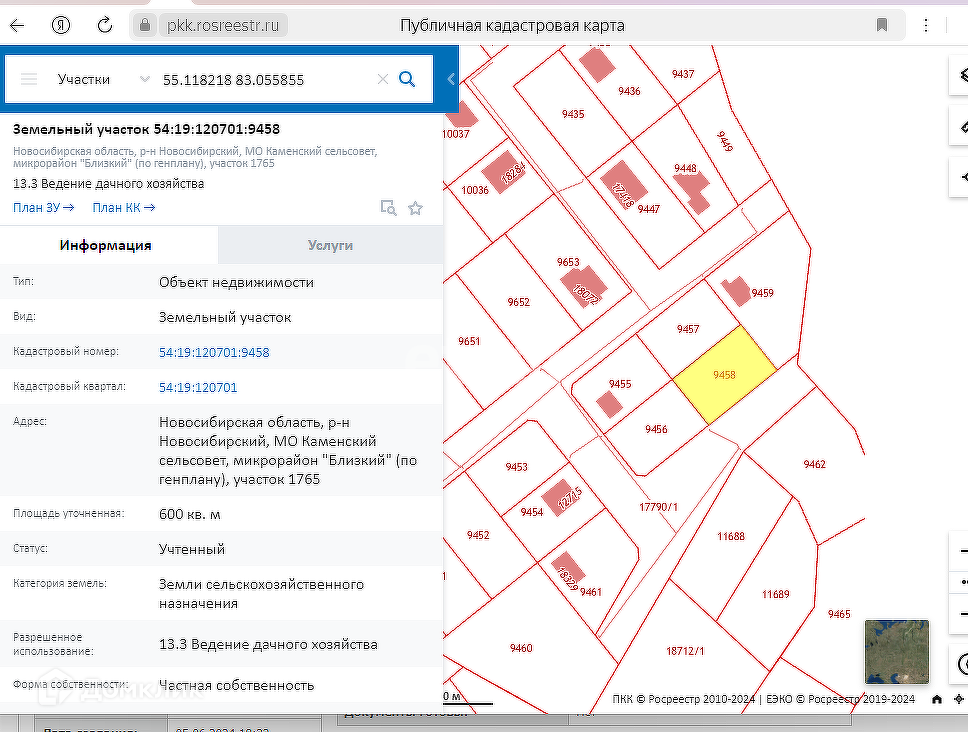Collapse the side panel with left chevron
The image size is (968, 732).
[x=451, y=79]
